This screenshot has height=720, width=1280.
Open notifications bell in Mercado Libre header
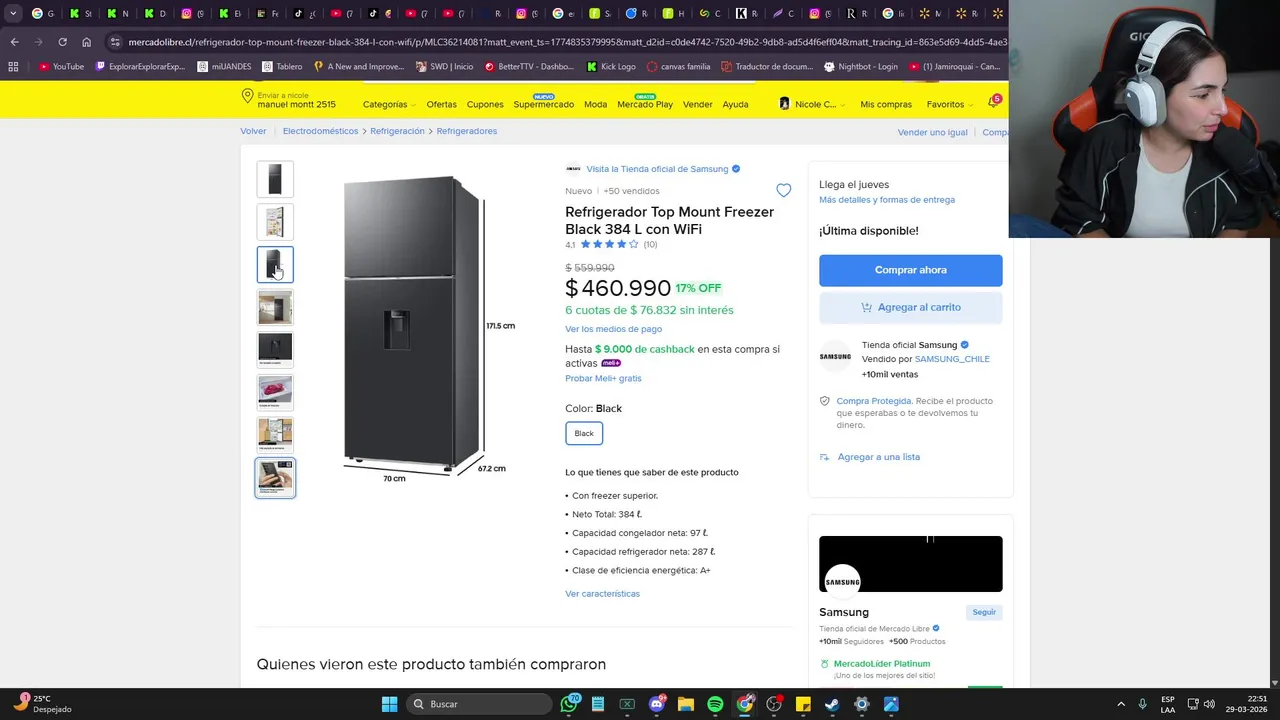point(993,103)
